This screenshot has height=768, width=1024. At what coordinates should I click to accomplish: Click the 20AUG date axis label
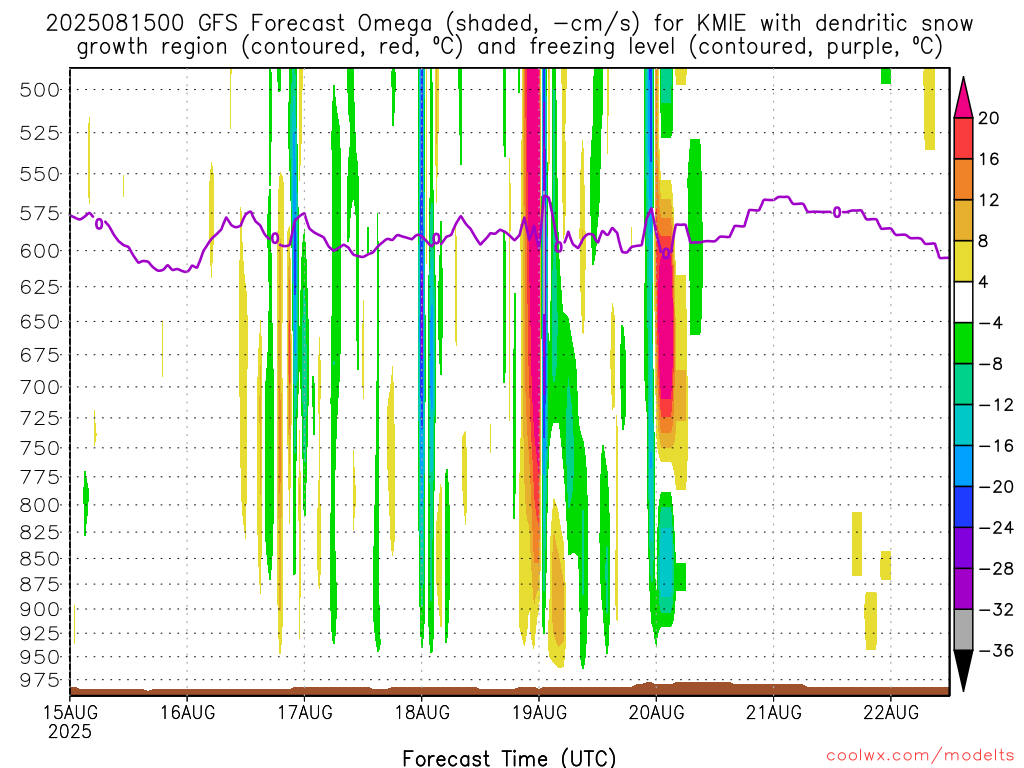pos(656,712)
